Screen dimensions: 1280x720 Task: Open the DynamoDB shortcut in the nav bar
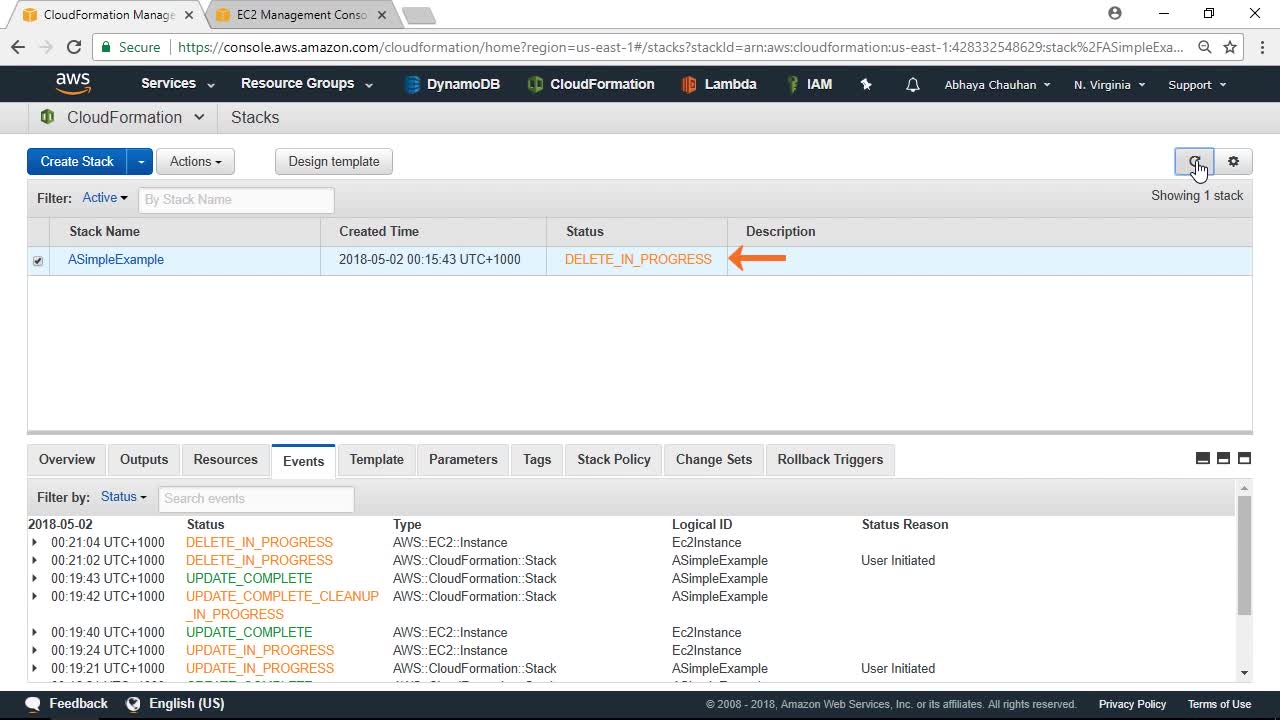click(452, 84)
